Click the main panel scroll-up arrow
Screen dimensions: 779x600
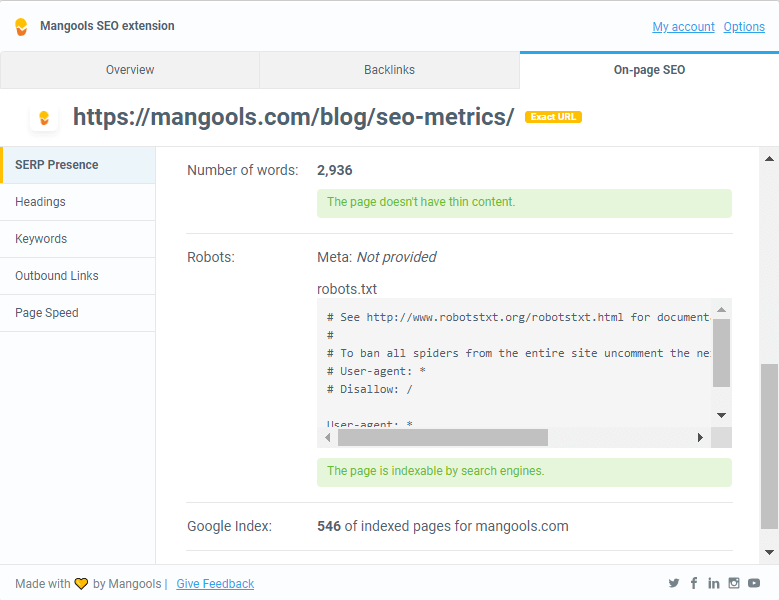pyautogui.click(x=769, y=159)
